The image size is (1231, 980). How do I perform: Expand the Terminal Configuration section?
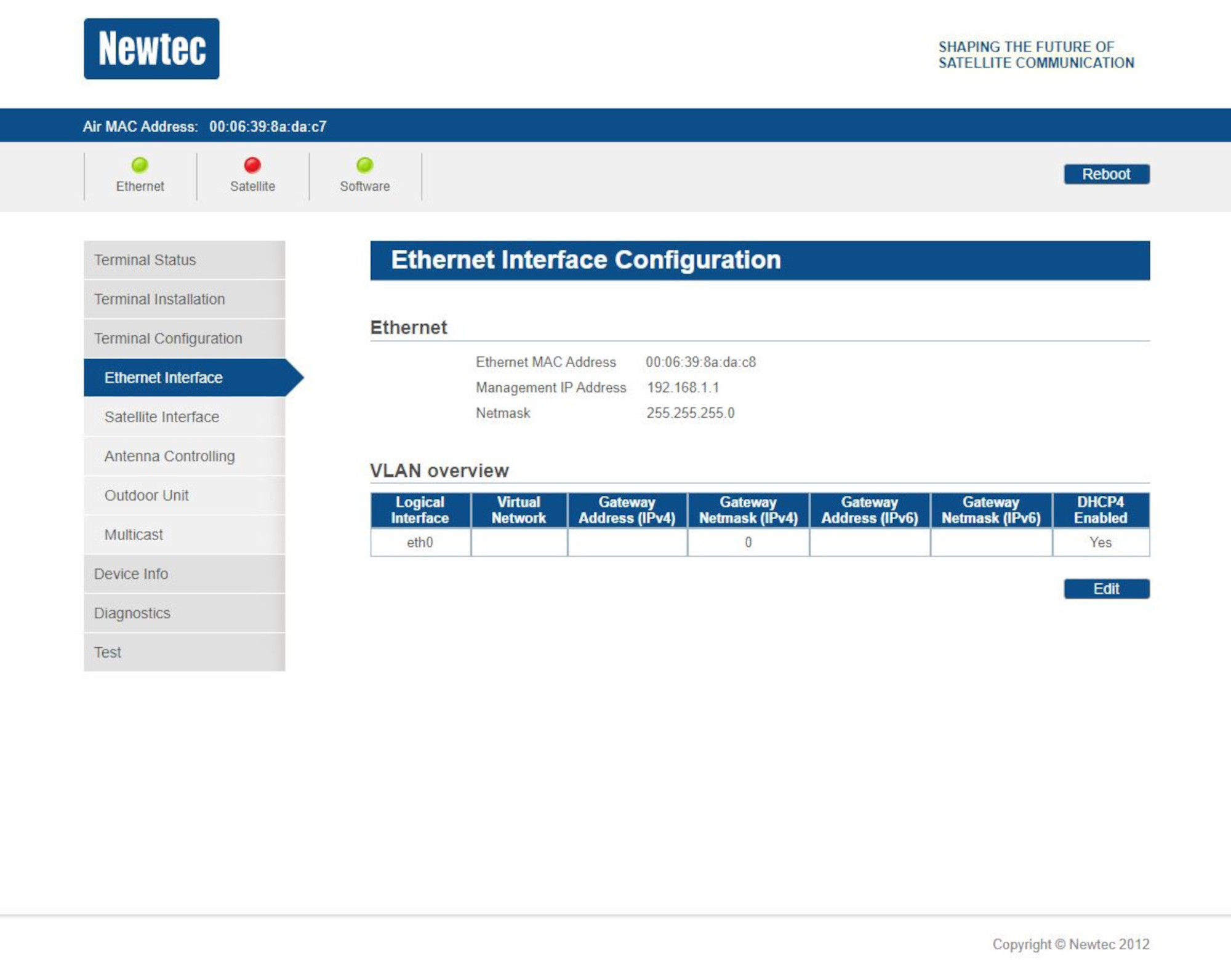pos(167,339)
